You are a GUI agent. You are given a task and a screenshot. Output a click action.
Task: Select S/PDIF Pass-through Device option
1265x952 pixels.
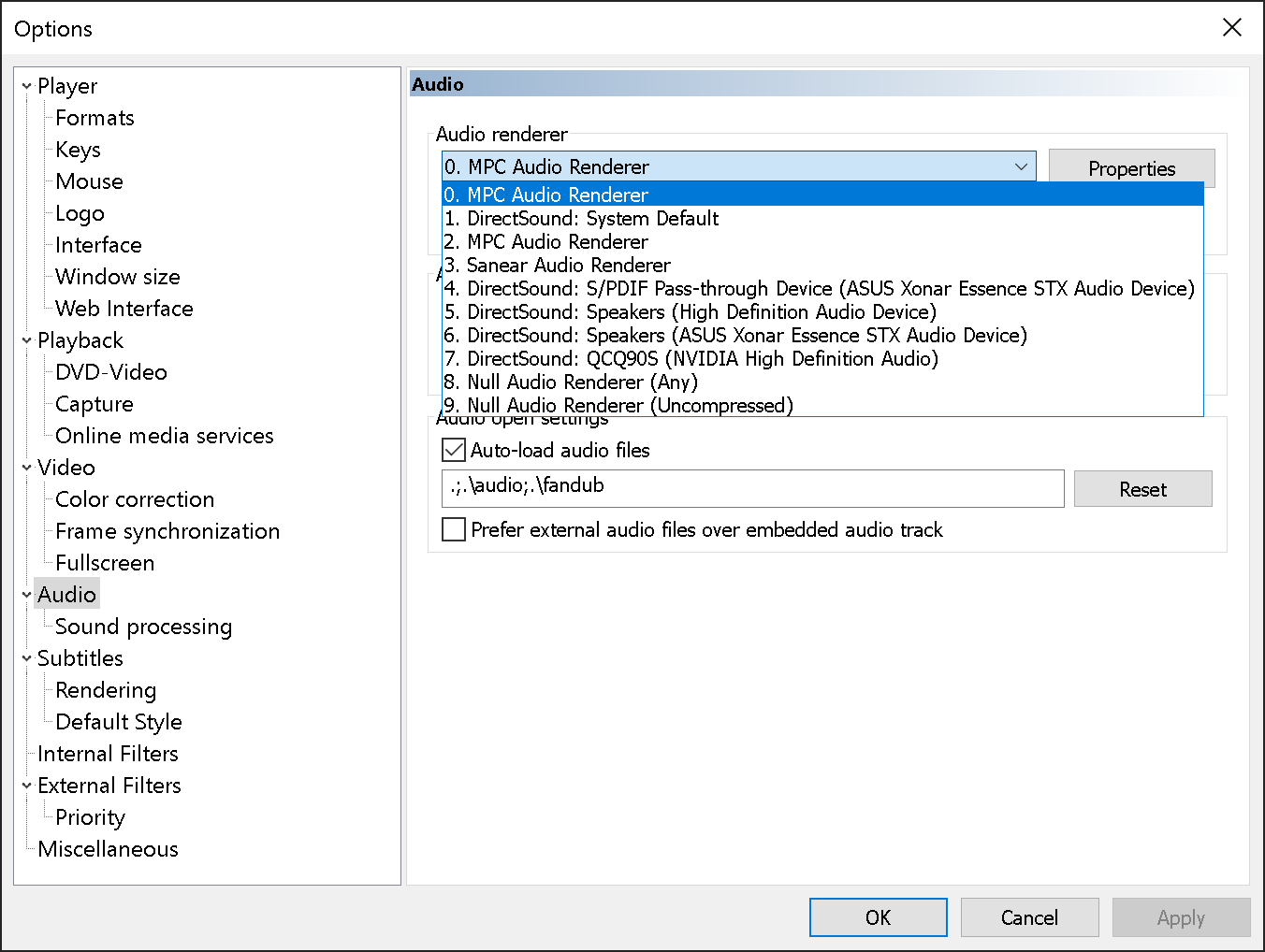click(822, 288)
